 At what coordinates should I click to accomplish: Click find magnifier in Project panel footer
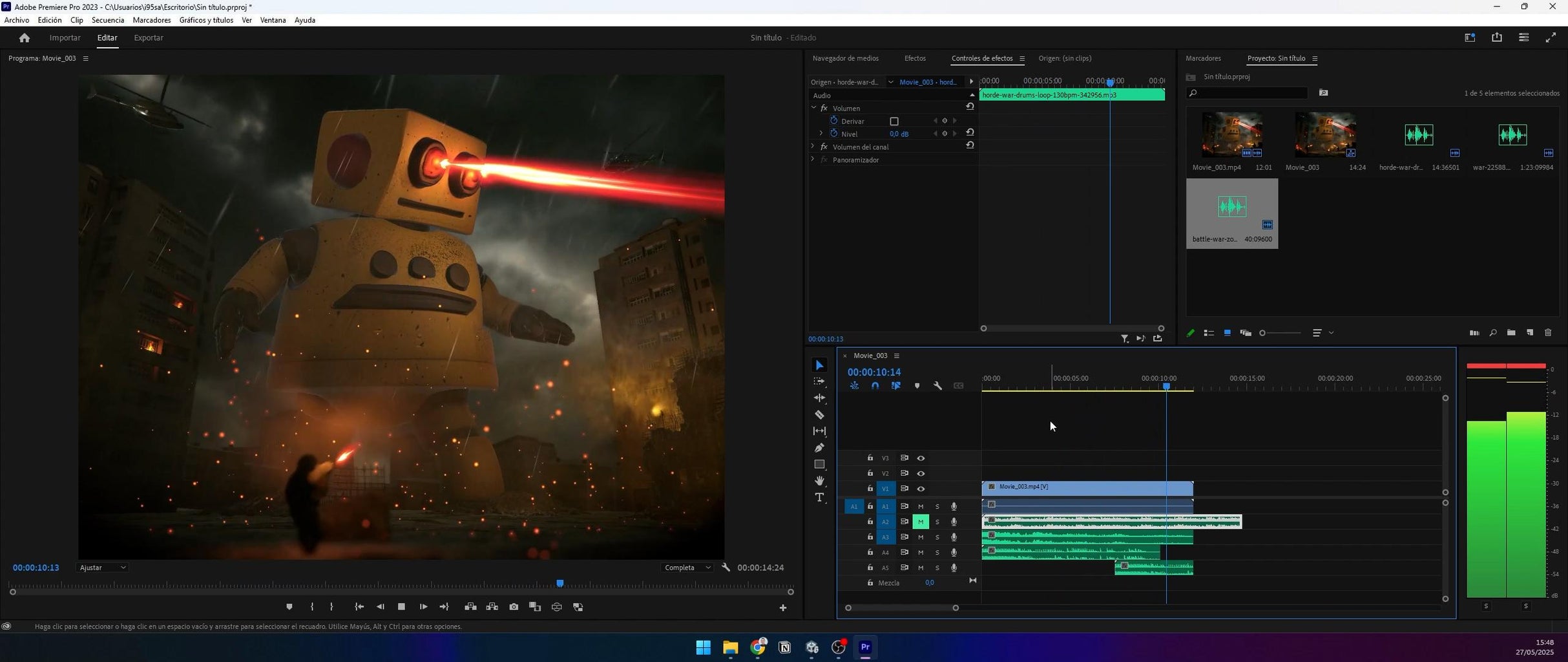tap(1493, 333)
